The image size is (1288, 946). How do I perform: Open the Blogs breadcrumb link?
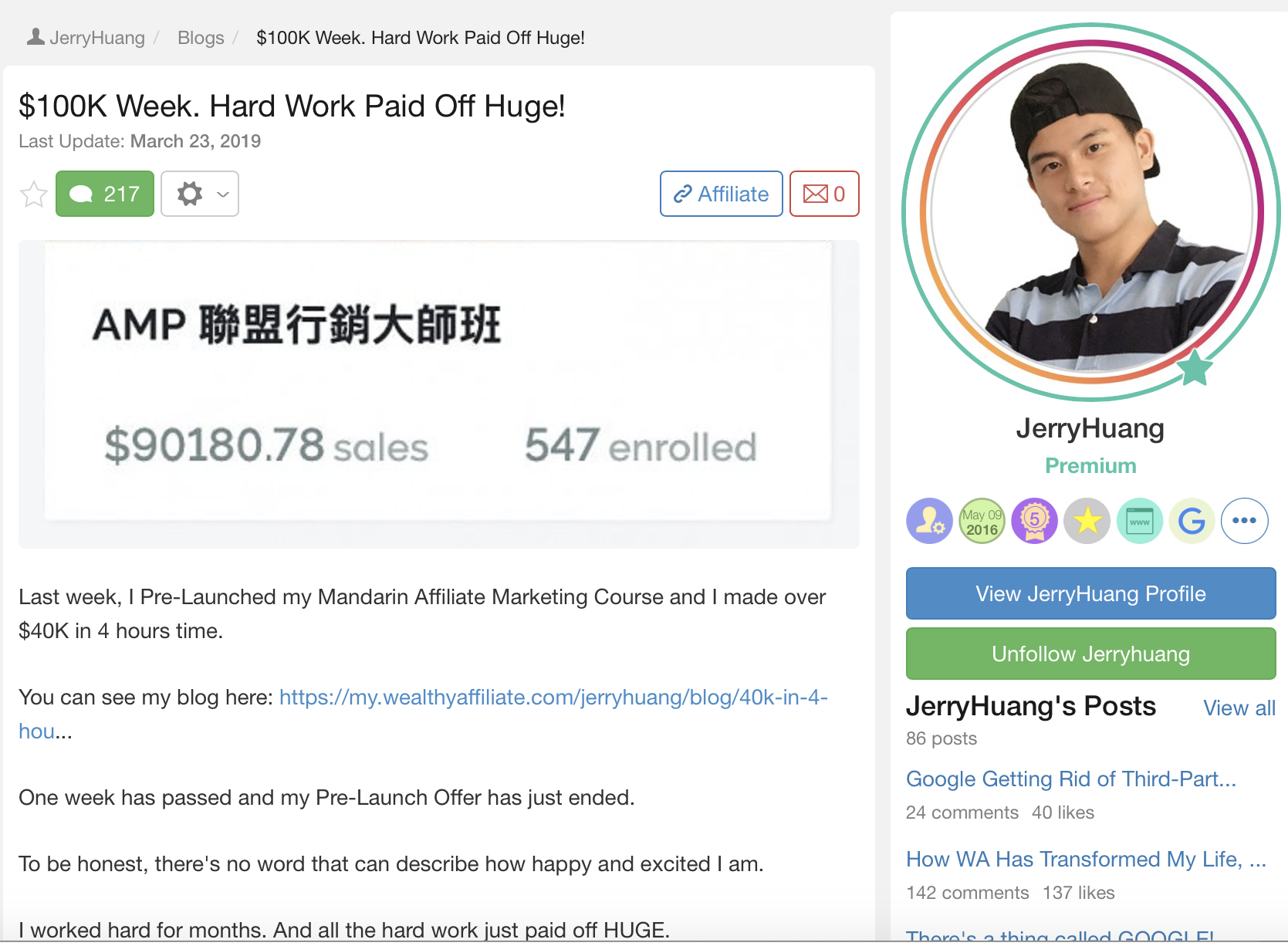click(x=201, y=38)
